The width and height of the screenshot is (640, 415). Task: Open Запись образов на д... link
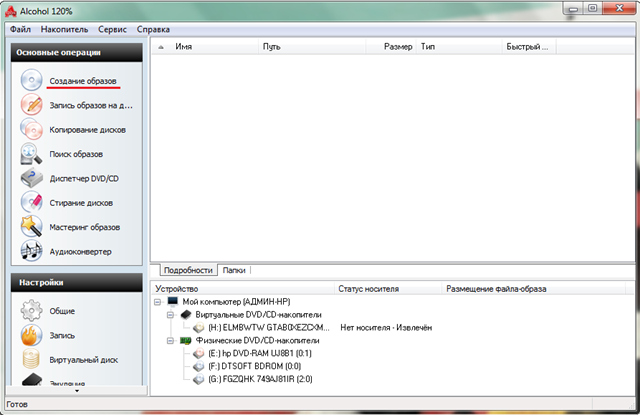pos(91,105)
